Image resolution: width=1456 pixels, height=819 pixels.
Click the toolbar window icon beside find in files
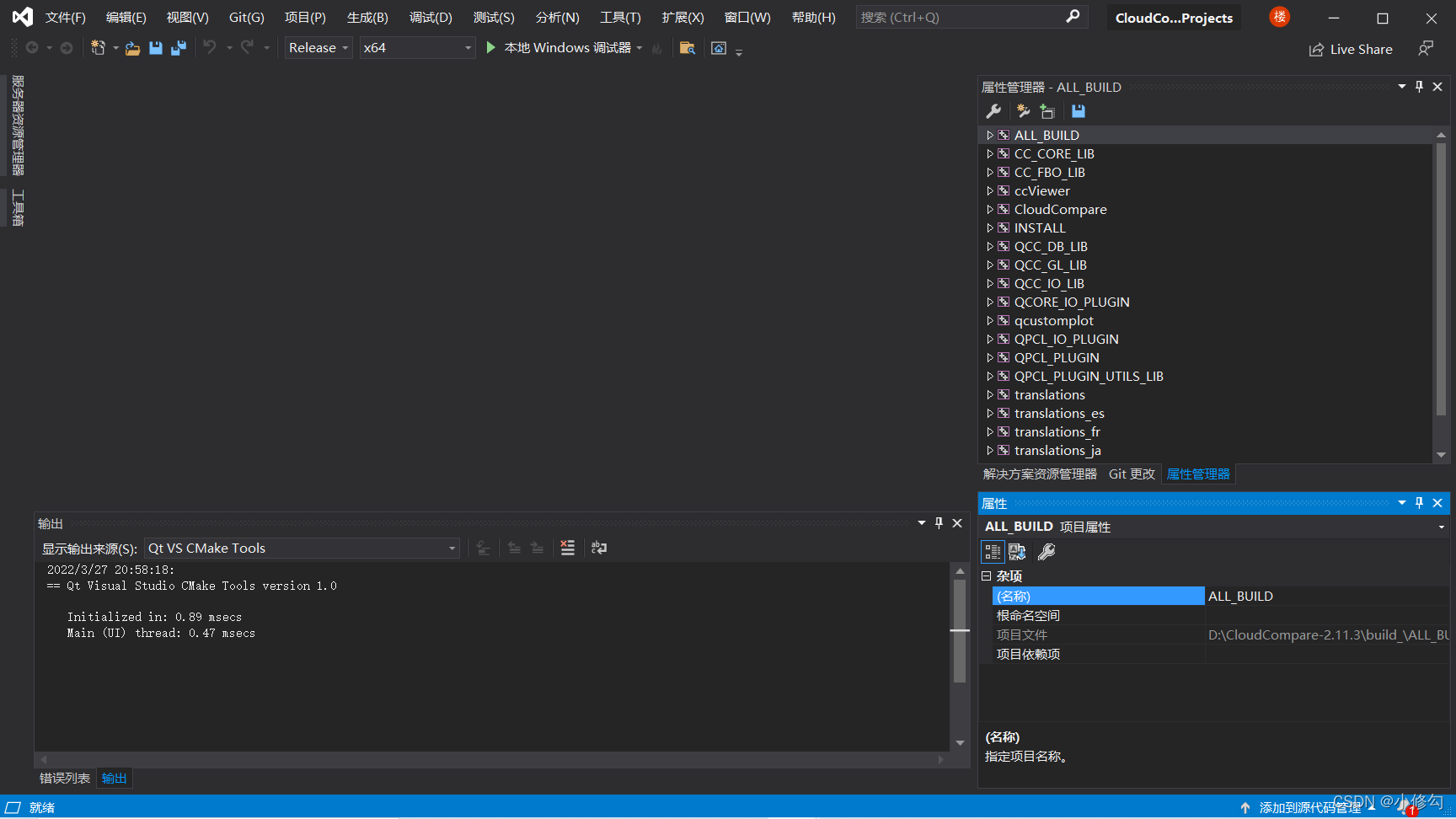click(x=719, y=48)
